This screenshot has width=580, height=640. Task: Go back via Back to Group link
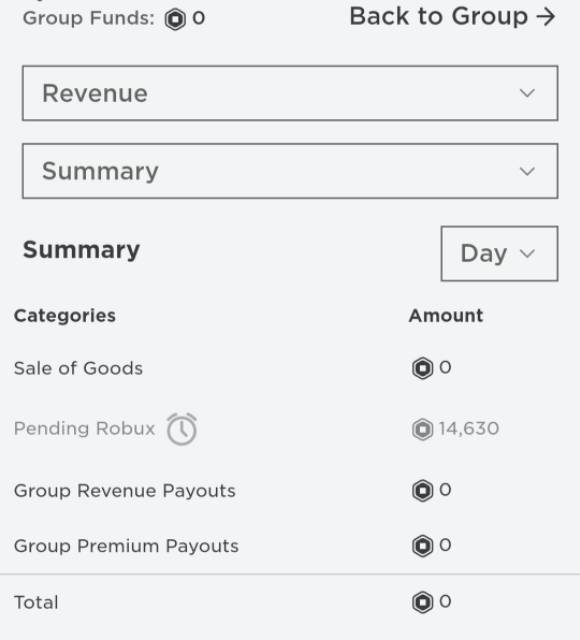pos(452,17)
